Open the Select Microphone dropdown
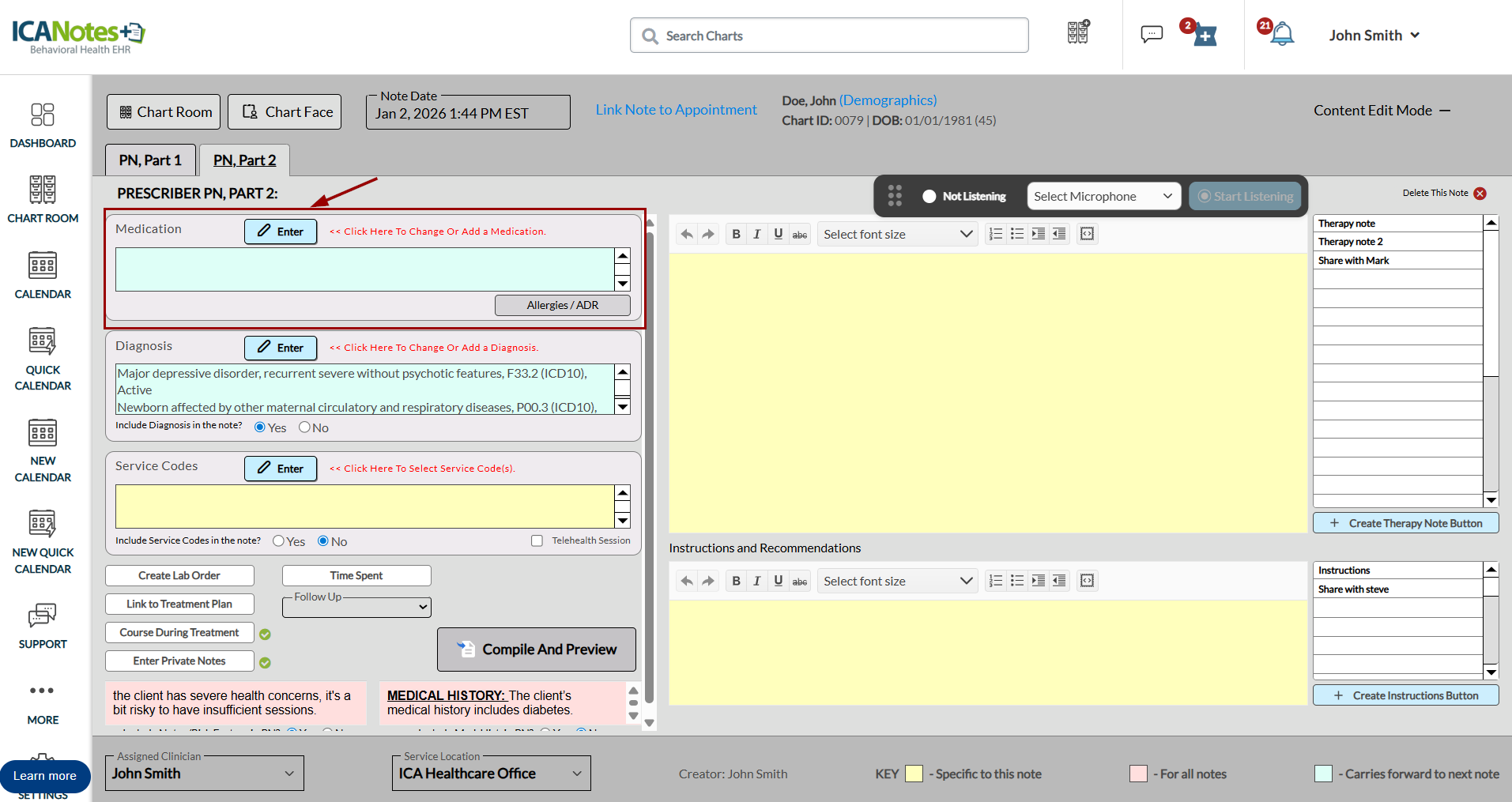The height and width of the screenshot is (802, 1512). click(x=1103, y=197)
